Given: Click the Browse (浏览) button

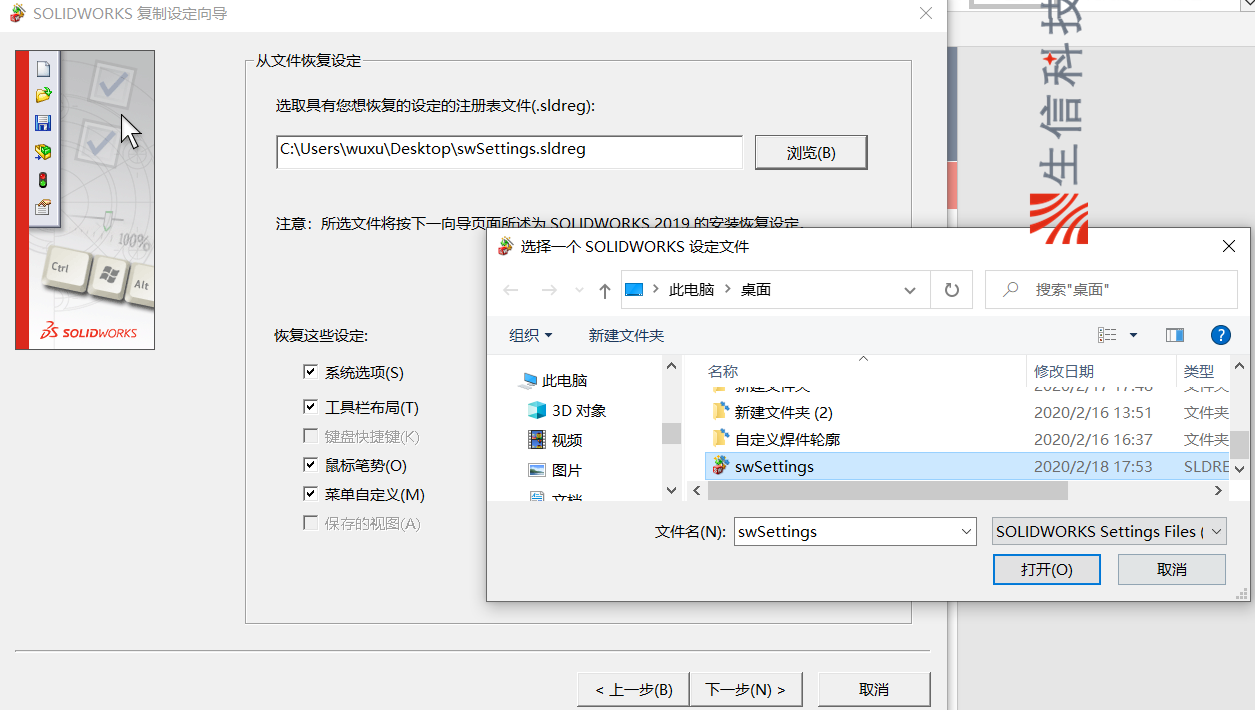Looking at the screenshot, I should pyautogui.click(x=811, y=153).
